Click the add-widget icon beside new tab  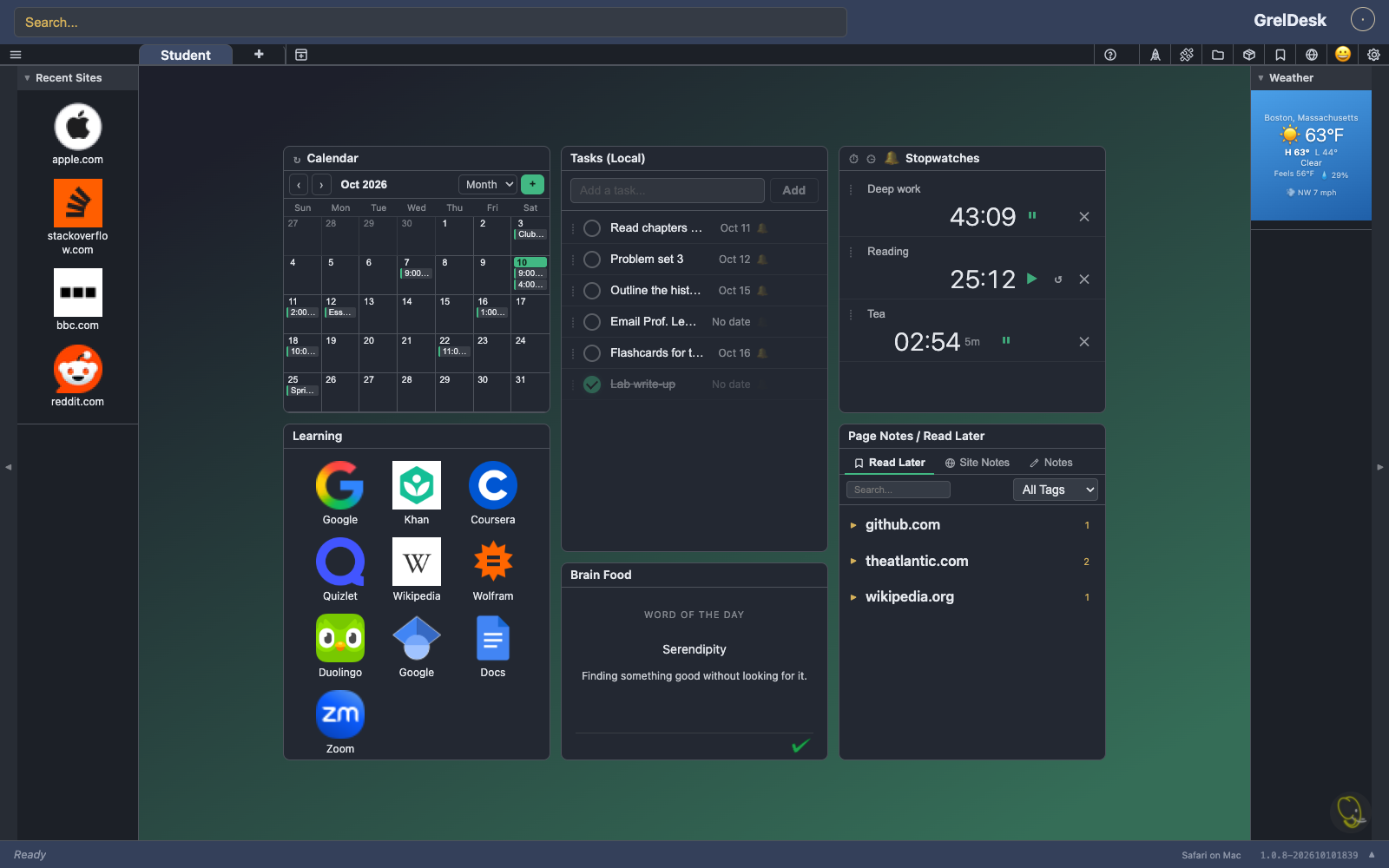[301, 55]
